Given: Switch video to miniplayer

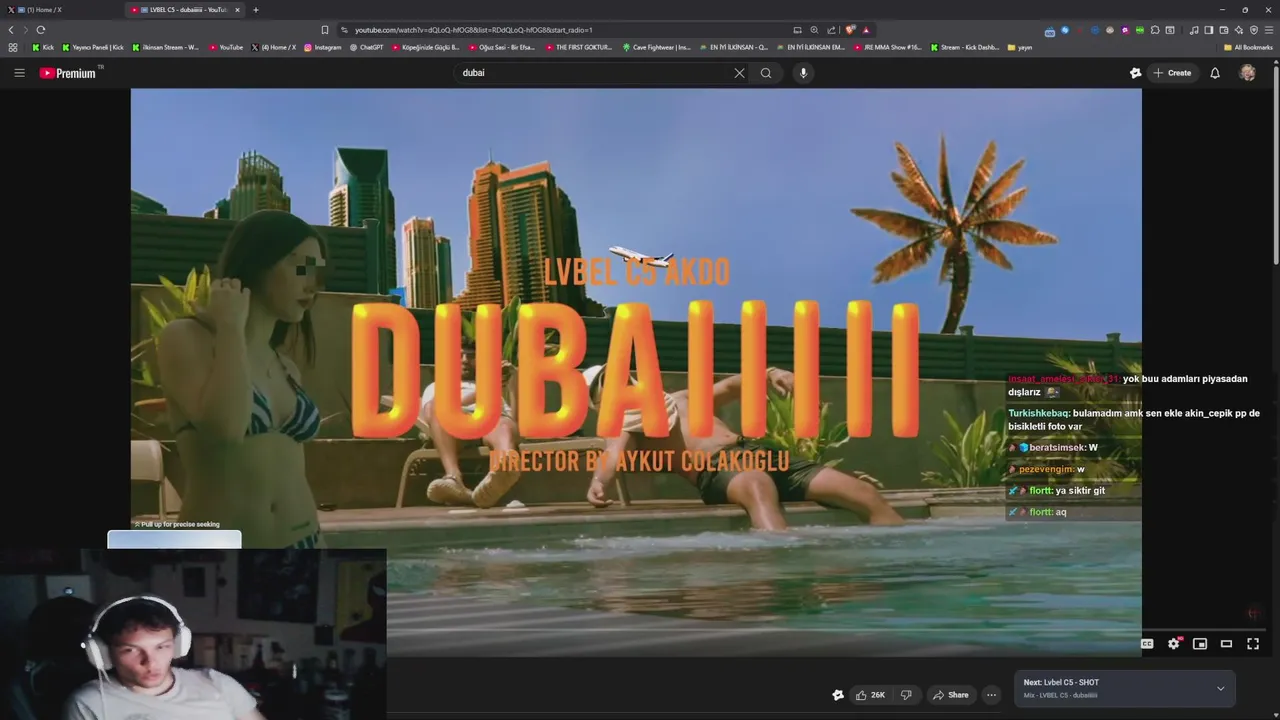Looking at the screenshot, I should click(1200, 644).
